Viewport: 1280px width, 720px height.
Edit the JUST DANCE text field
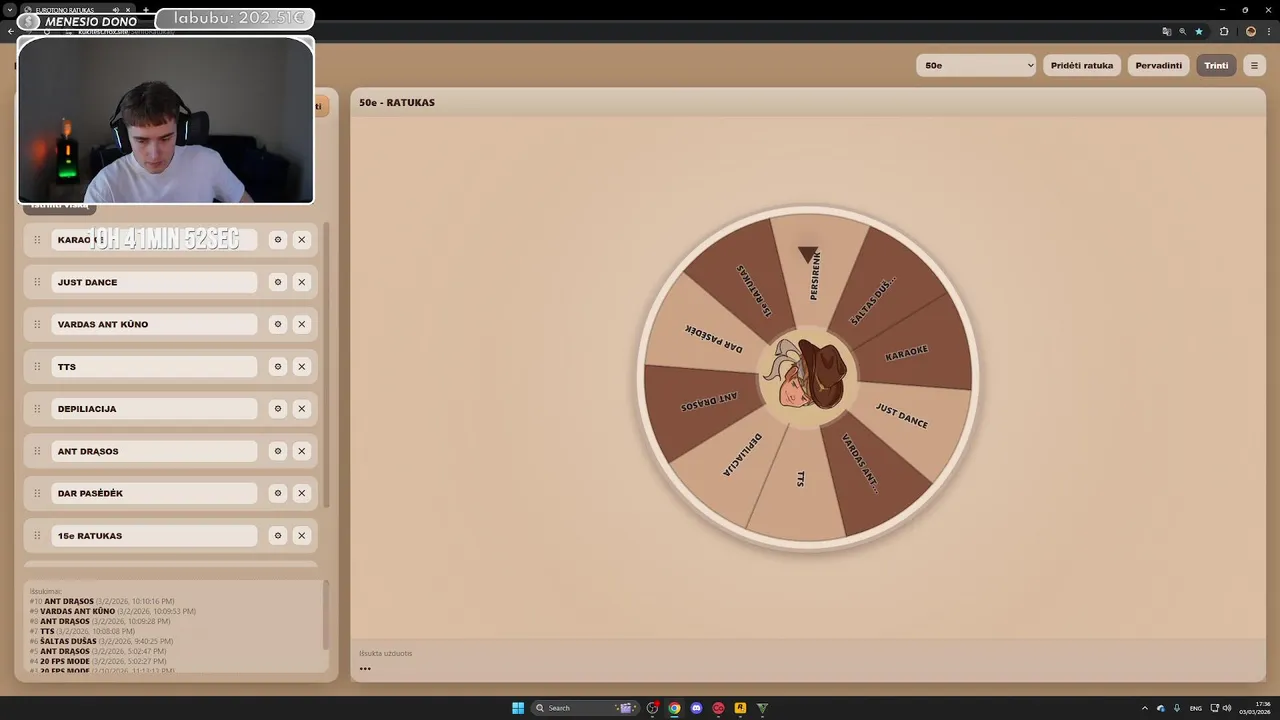[154, 282]
